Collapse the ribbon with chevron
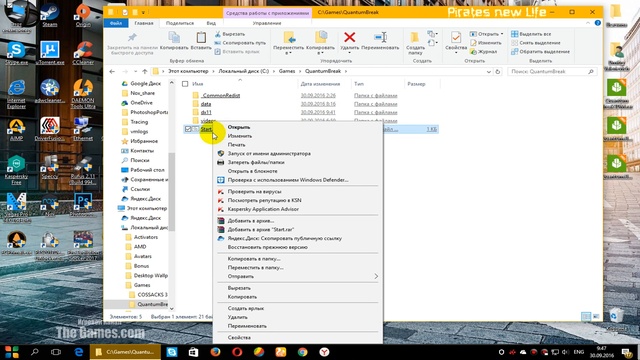 coord(588,23)
